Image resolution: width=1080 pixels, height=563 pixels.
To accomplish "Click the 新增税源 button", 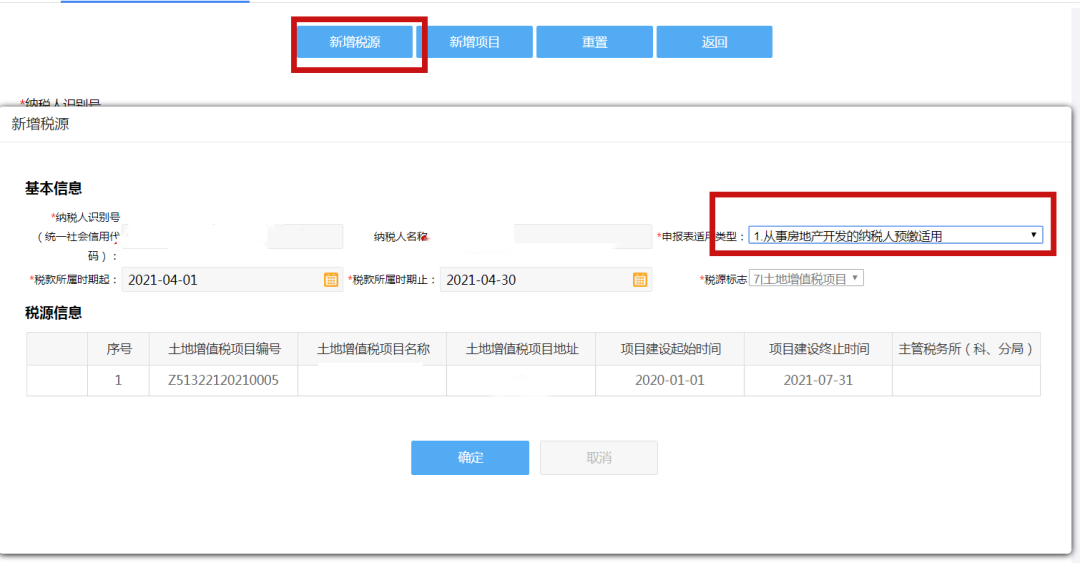I will [x=355, y=42].
